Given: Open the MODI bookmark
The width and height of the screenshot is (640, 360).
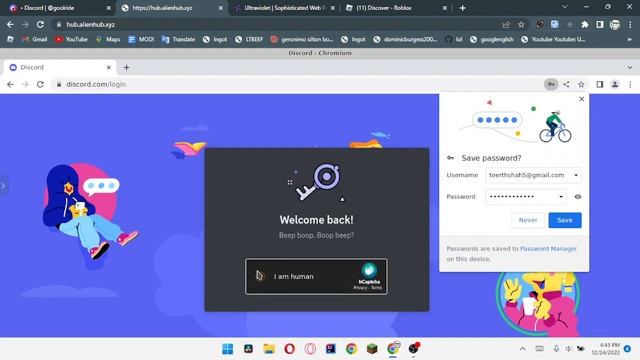Looking at the screenshot, I should coord(141,39).
